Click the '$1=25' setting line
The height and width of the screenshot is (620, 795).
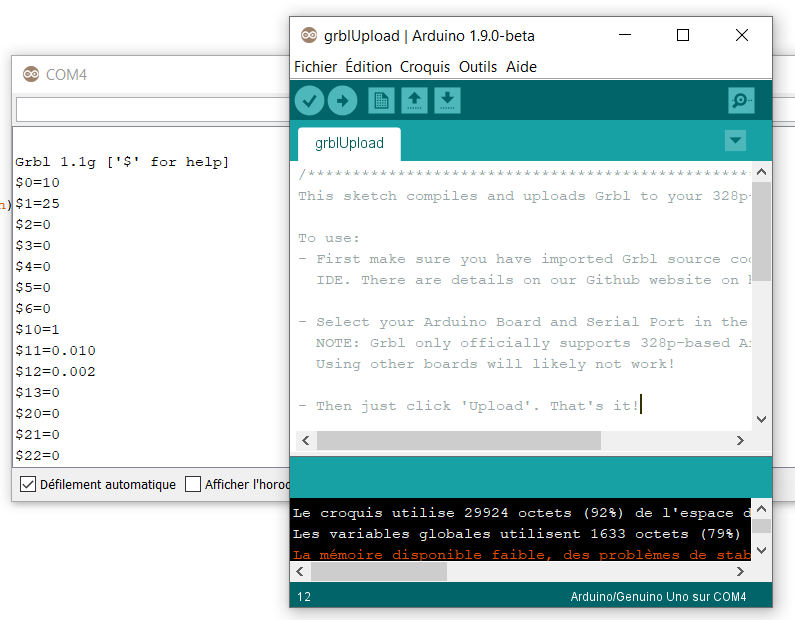pos(38,204)
